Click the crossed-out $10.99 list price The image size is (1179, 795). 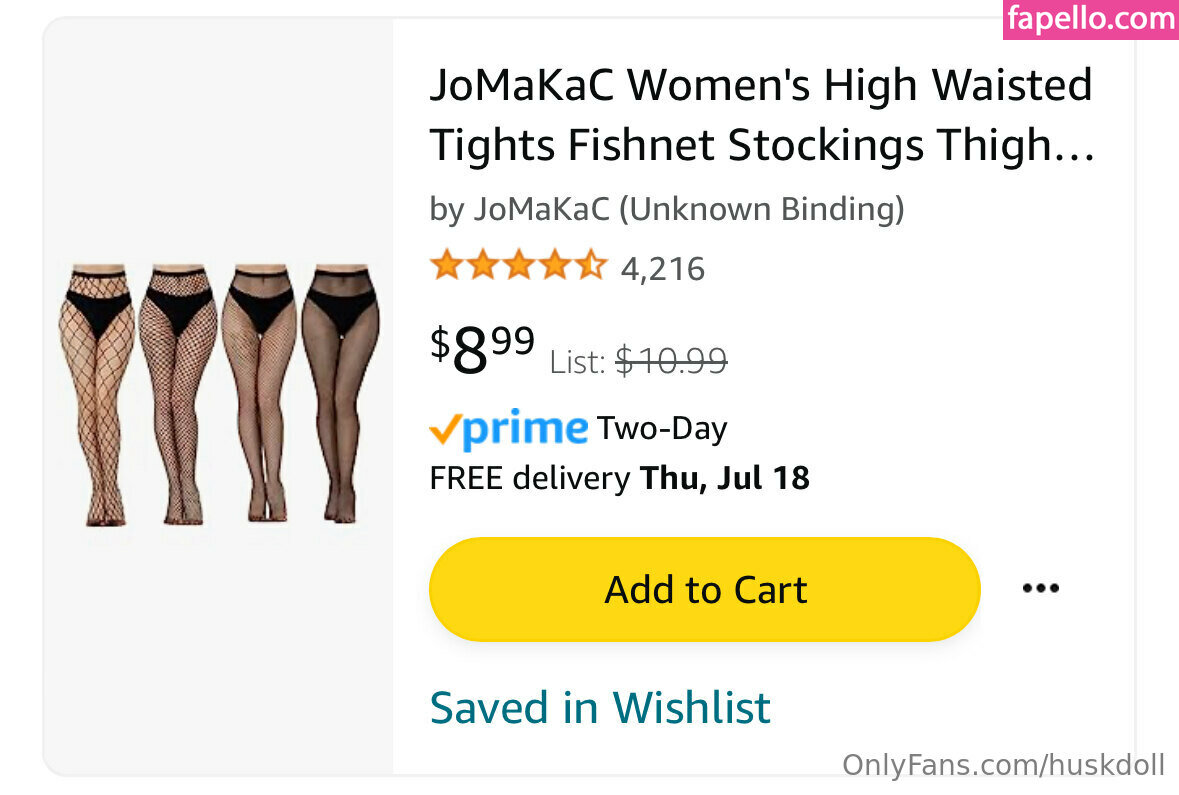click(x=671, y=360)
